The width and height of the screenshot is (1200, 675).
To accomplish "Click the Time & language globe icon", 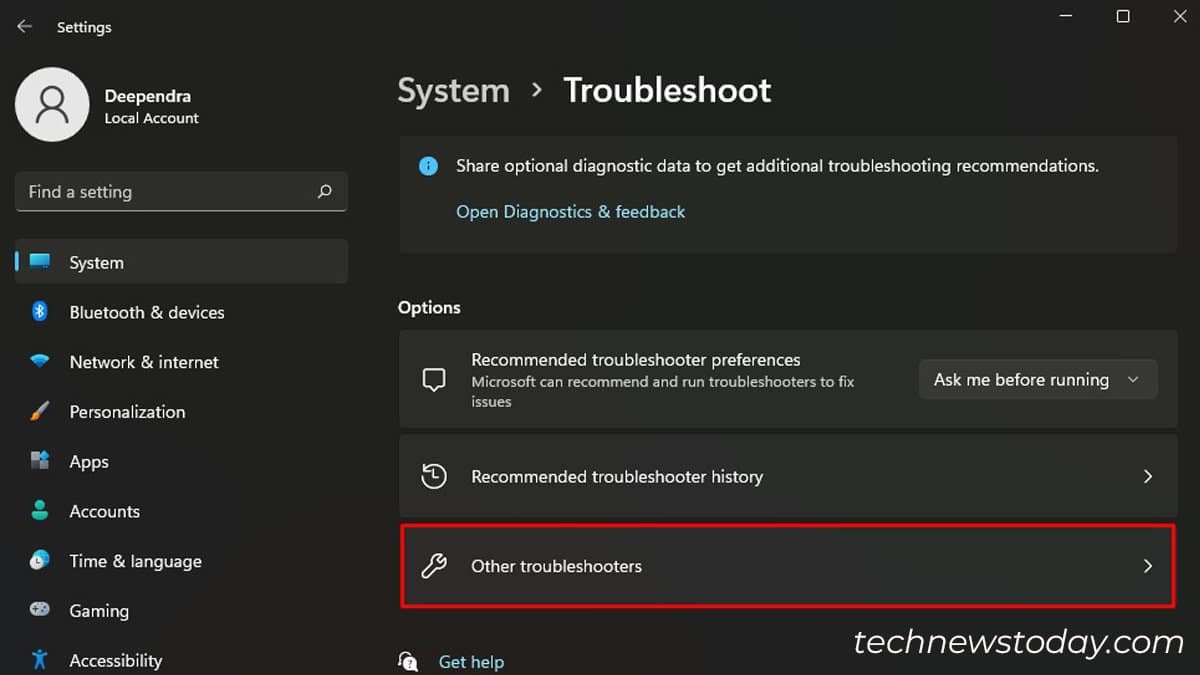I will point(40,561).
